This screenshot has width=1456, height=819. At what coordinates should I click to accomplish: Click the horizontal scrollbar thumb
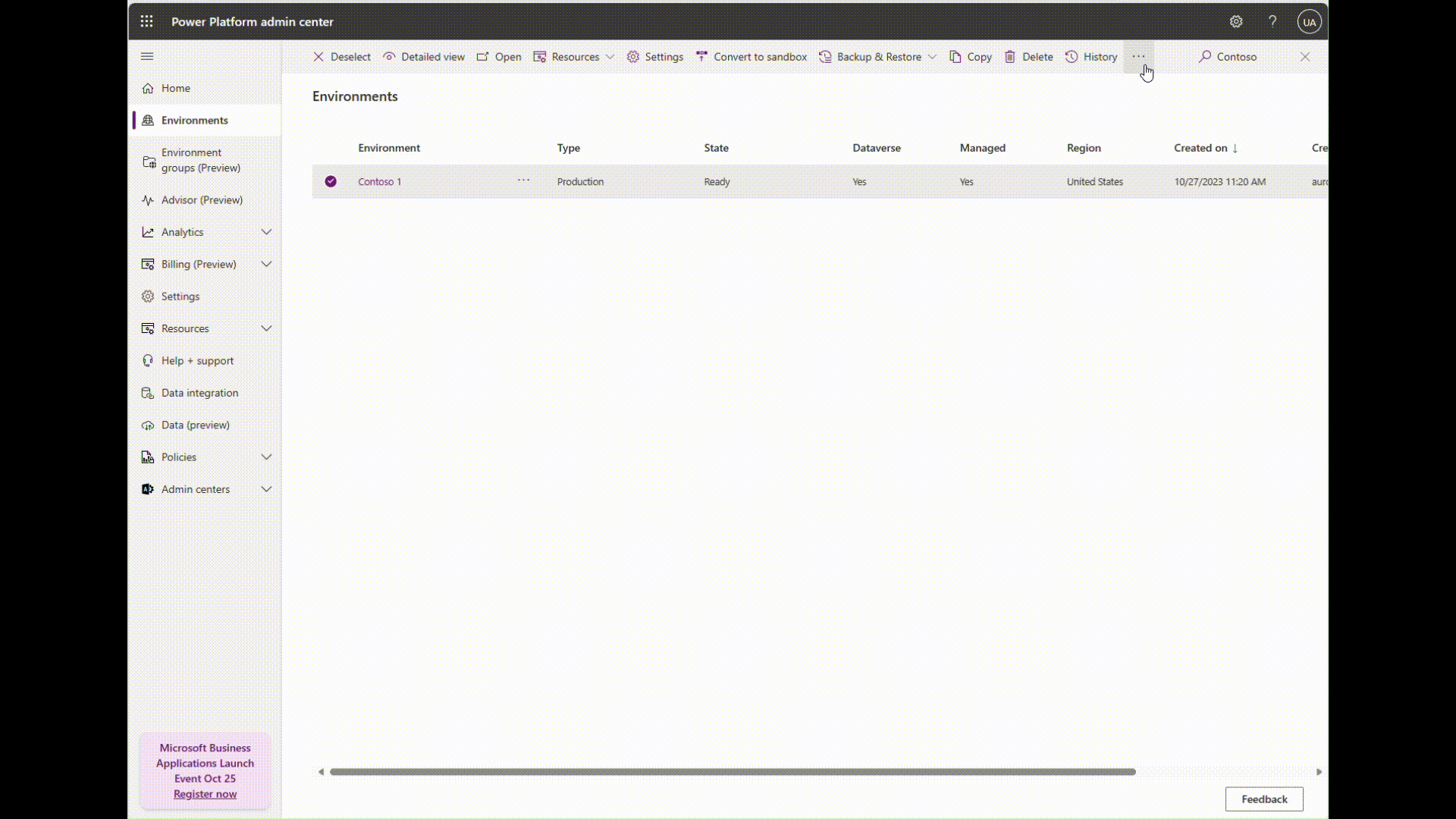pos(732,772)
